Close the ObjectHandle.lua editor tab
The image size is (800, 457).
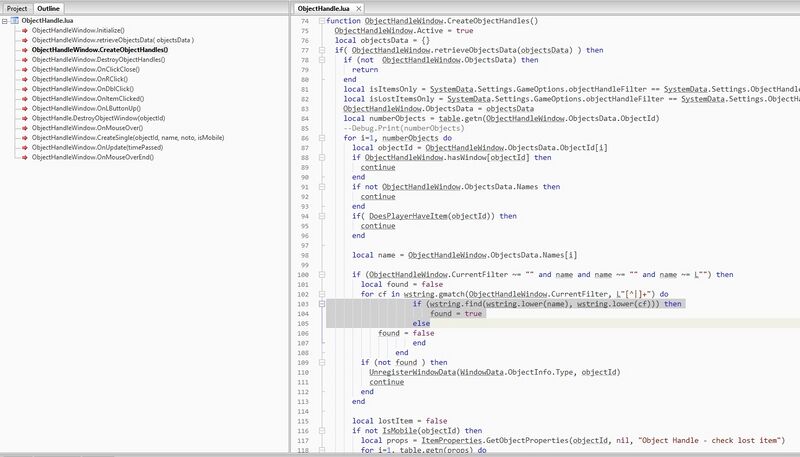click(359, 8)
